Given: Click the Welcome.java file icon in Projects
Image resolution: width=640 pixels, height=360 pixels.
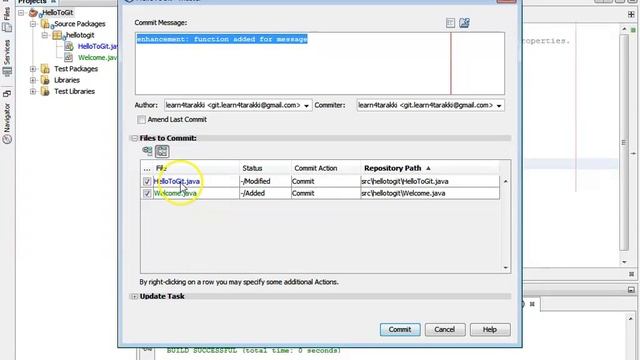Looking at the screenshot, I should coord(69,58).
